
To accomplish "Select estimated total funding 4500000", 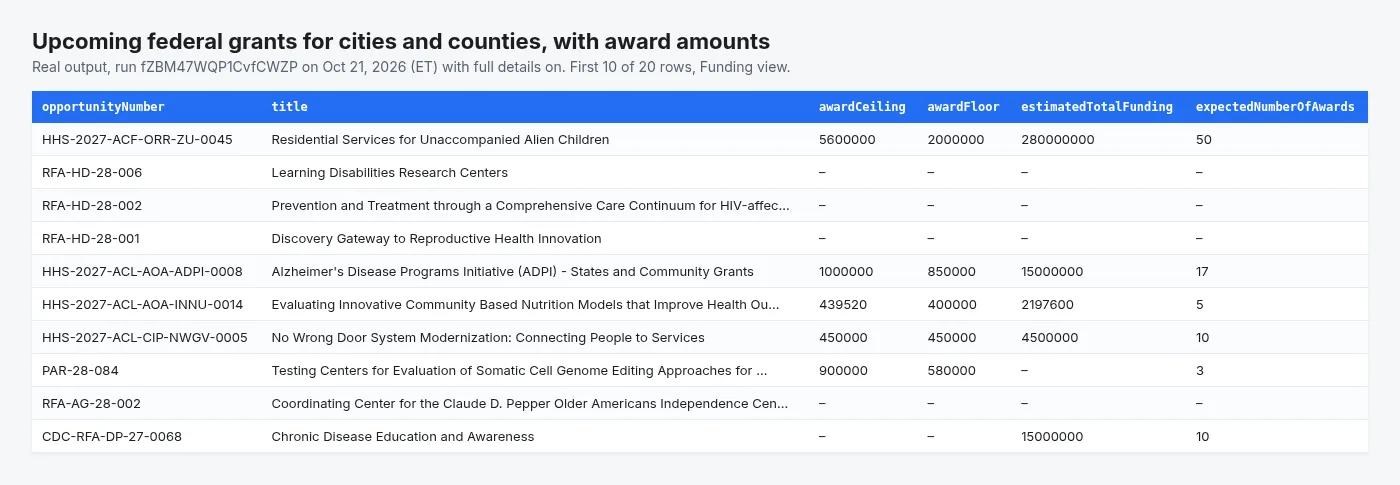I will (1050, 338).
